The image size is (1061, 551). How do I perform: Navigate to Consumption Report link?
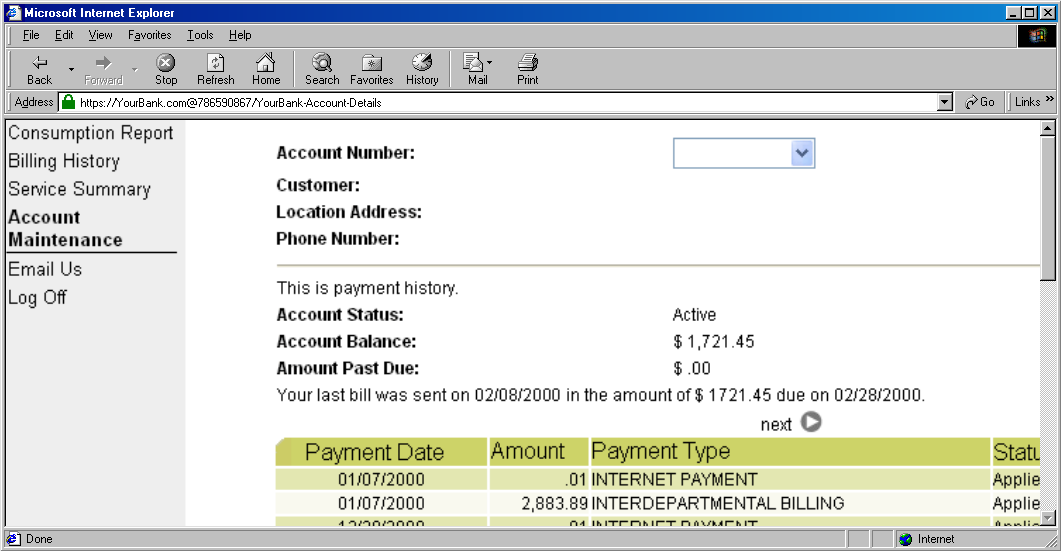(x=91, y=133)
